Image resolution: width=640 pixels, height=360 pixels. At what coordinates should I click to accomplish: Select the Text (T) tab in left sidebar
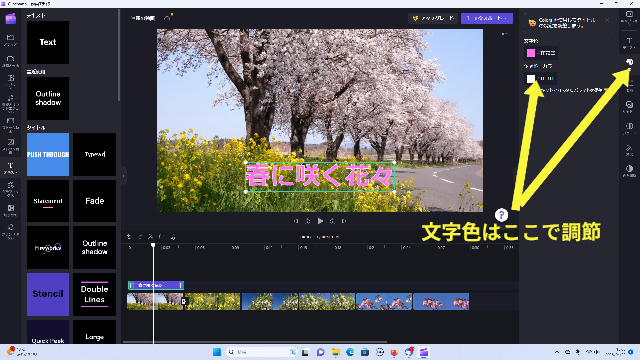click(10, 167)
